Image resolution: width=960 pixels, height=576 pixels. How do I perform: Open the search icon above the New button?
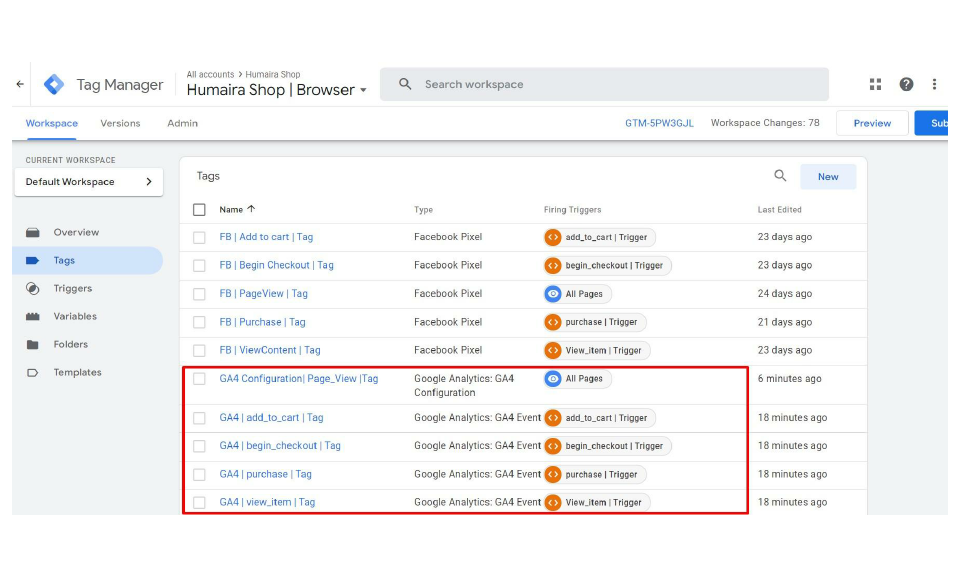tap(780, 175)
